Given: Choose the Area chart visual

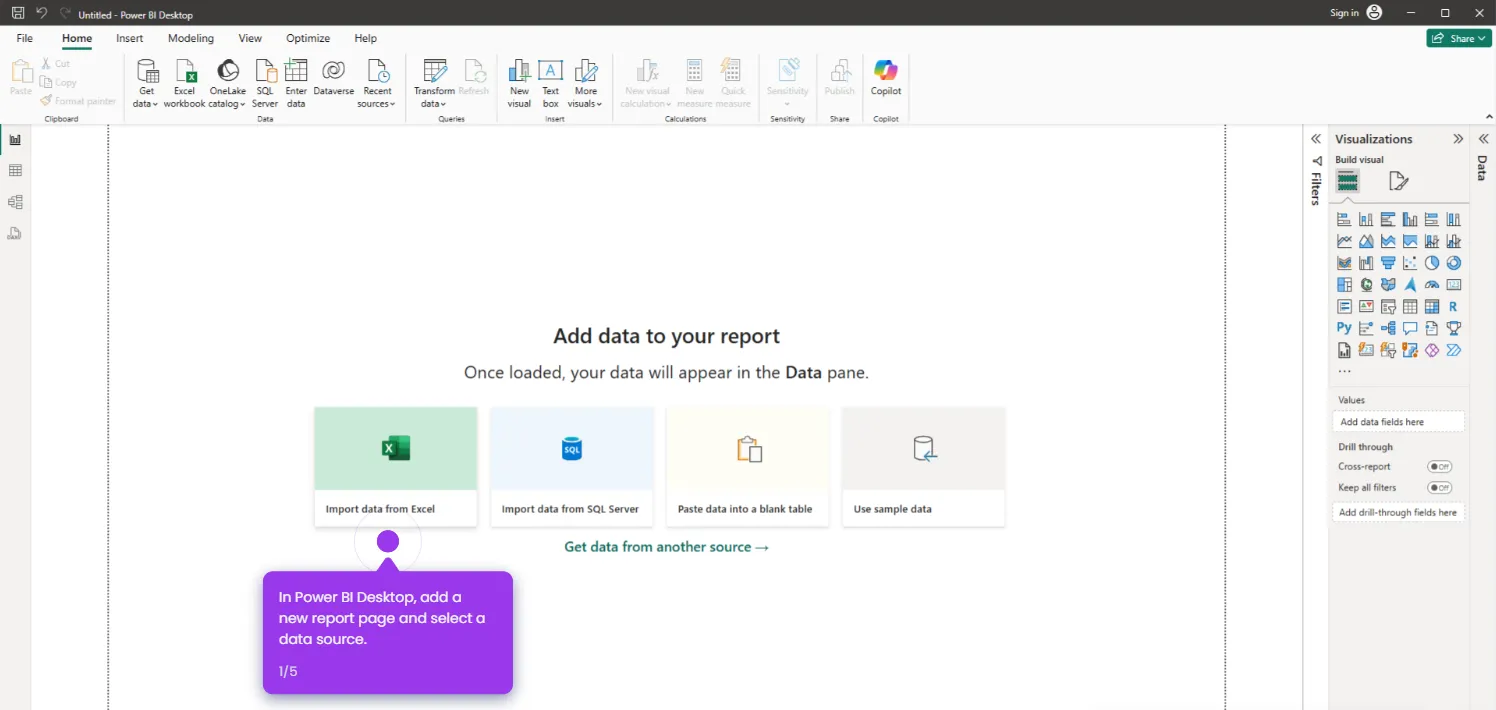Looking at the screenshot, I should [1366, 241].
